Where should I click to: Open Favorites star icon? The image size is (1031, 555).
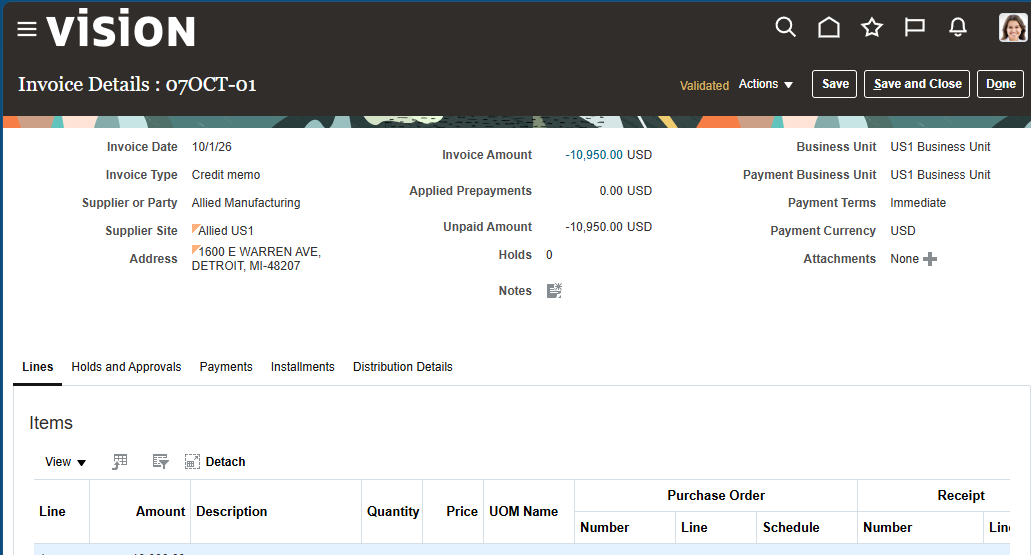point(872,27)
